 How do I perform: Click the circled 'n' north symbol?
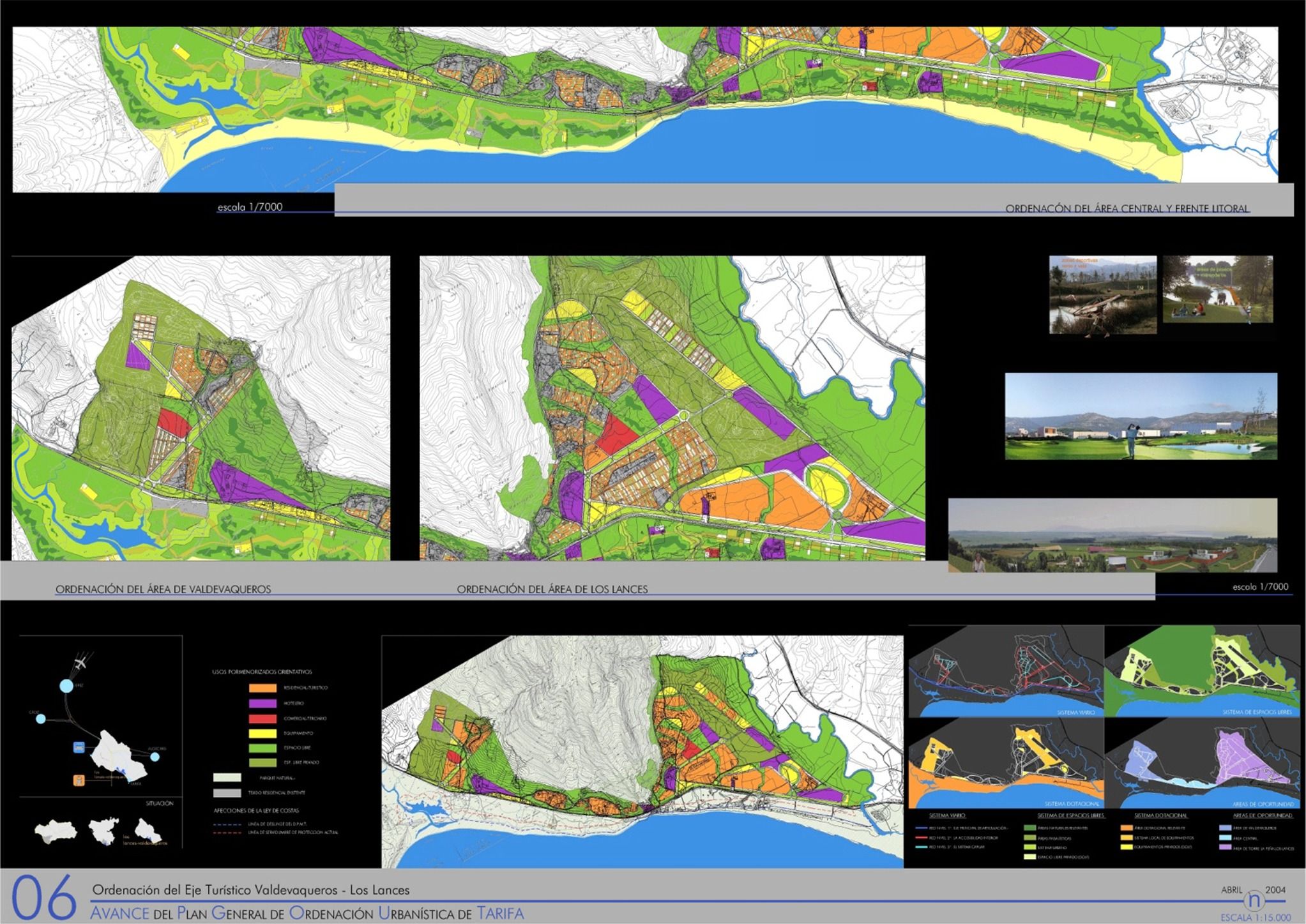coord(1254,900)
